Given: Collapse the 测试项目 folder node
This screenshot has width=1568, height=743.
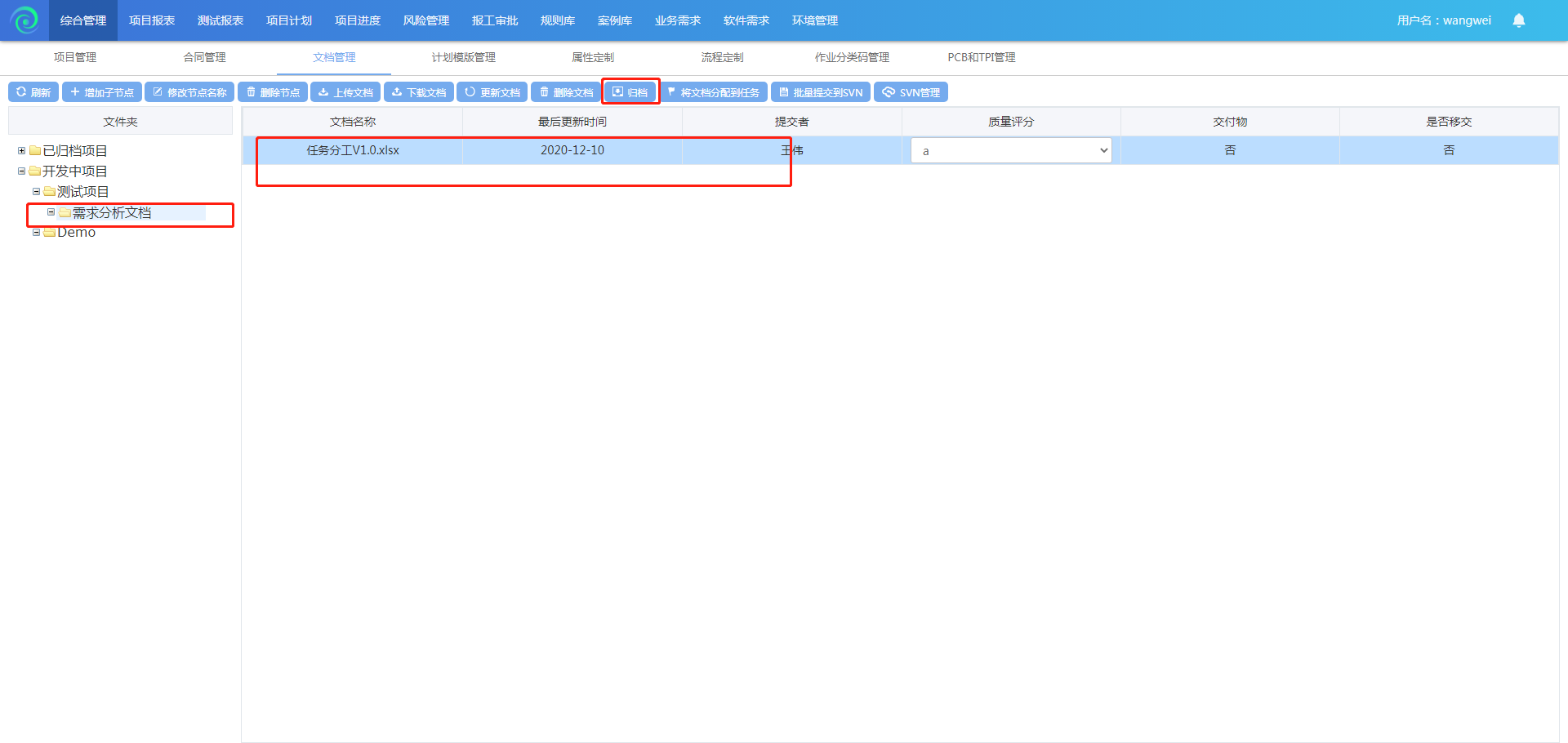Looking at the screenshot, I should (x=36, y=192).
